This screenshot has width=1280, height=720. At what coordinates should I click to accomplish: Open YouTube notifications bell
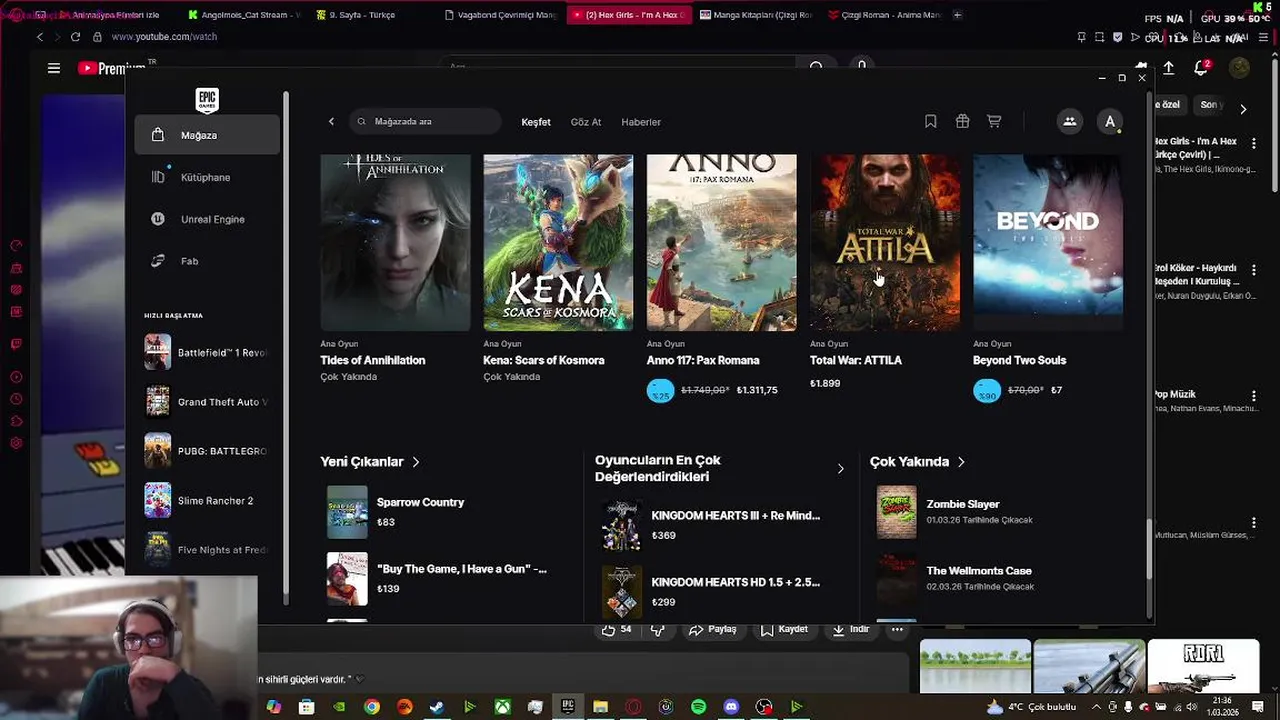(x=1201, y=68)
